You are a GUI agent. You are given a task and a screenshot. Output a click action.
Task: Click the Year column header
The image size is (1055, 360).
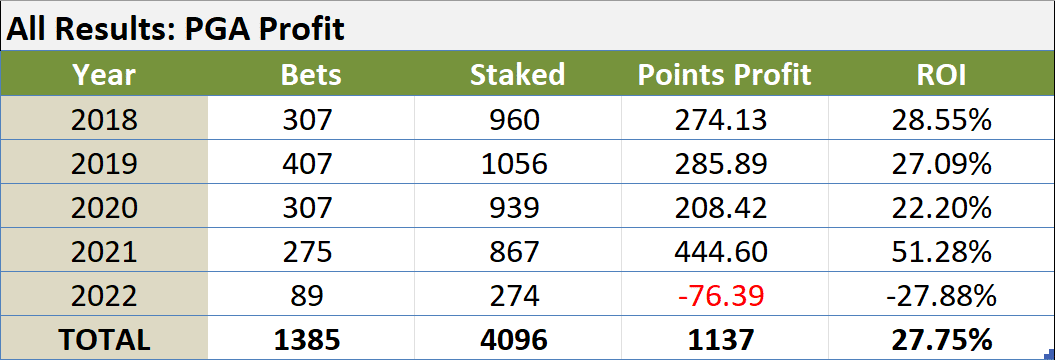tap(104, 74)
